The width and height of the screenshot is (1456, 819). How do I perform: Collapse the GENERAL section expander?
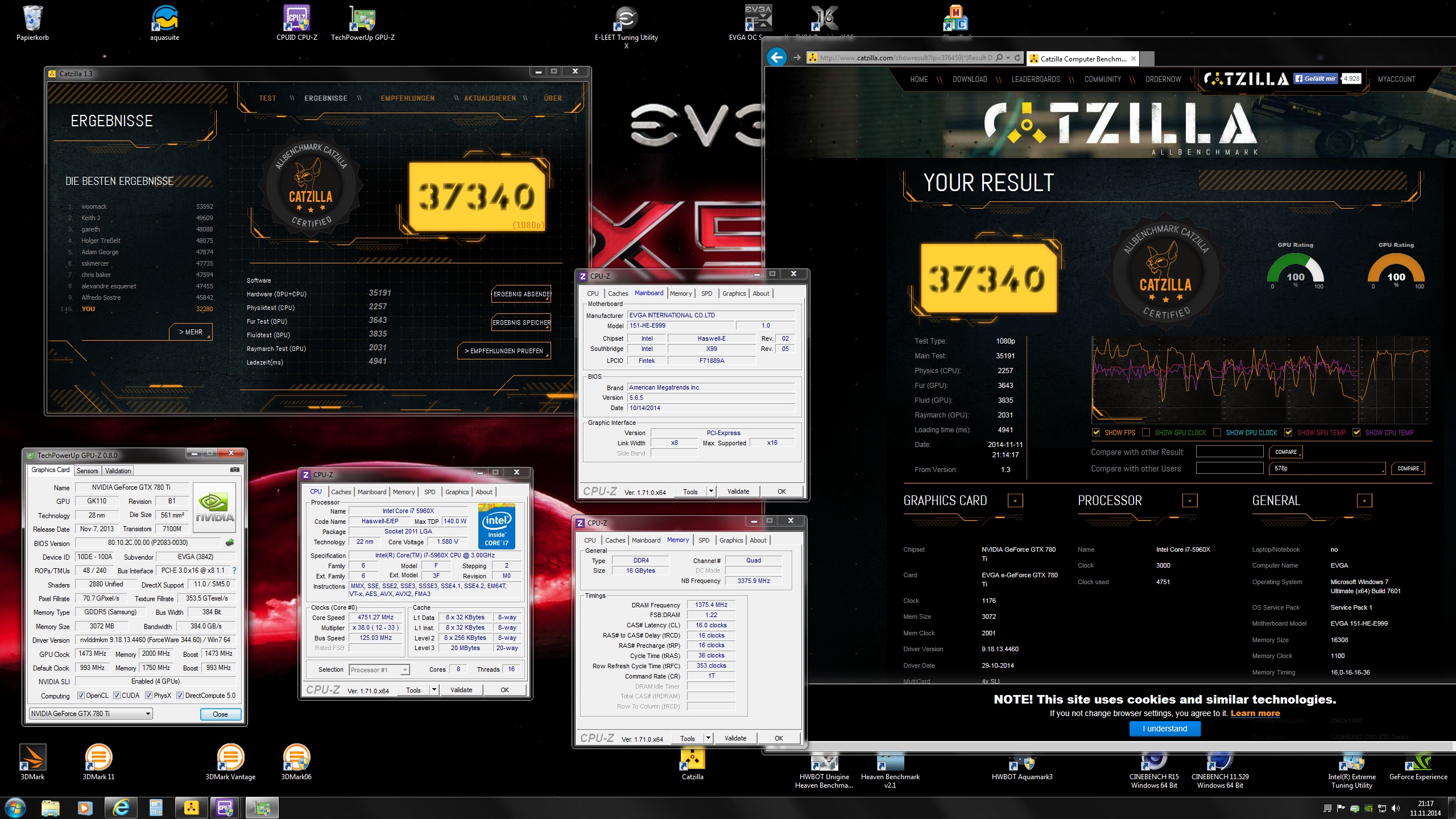point(1364,500)
